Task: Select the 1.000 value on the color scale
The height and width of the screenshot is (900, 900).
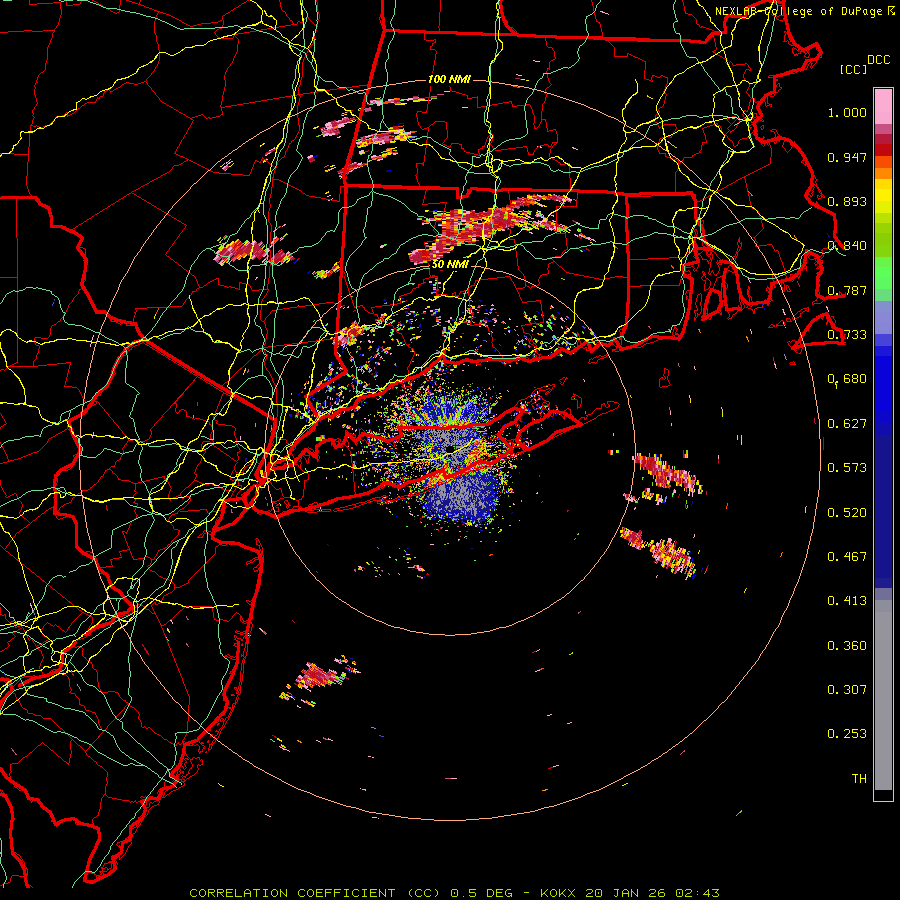Action: [x=847, y=112]
